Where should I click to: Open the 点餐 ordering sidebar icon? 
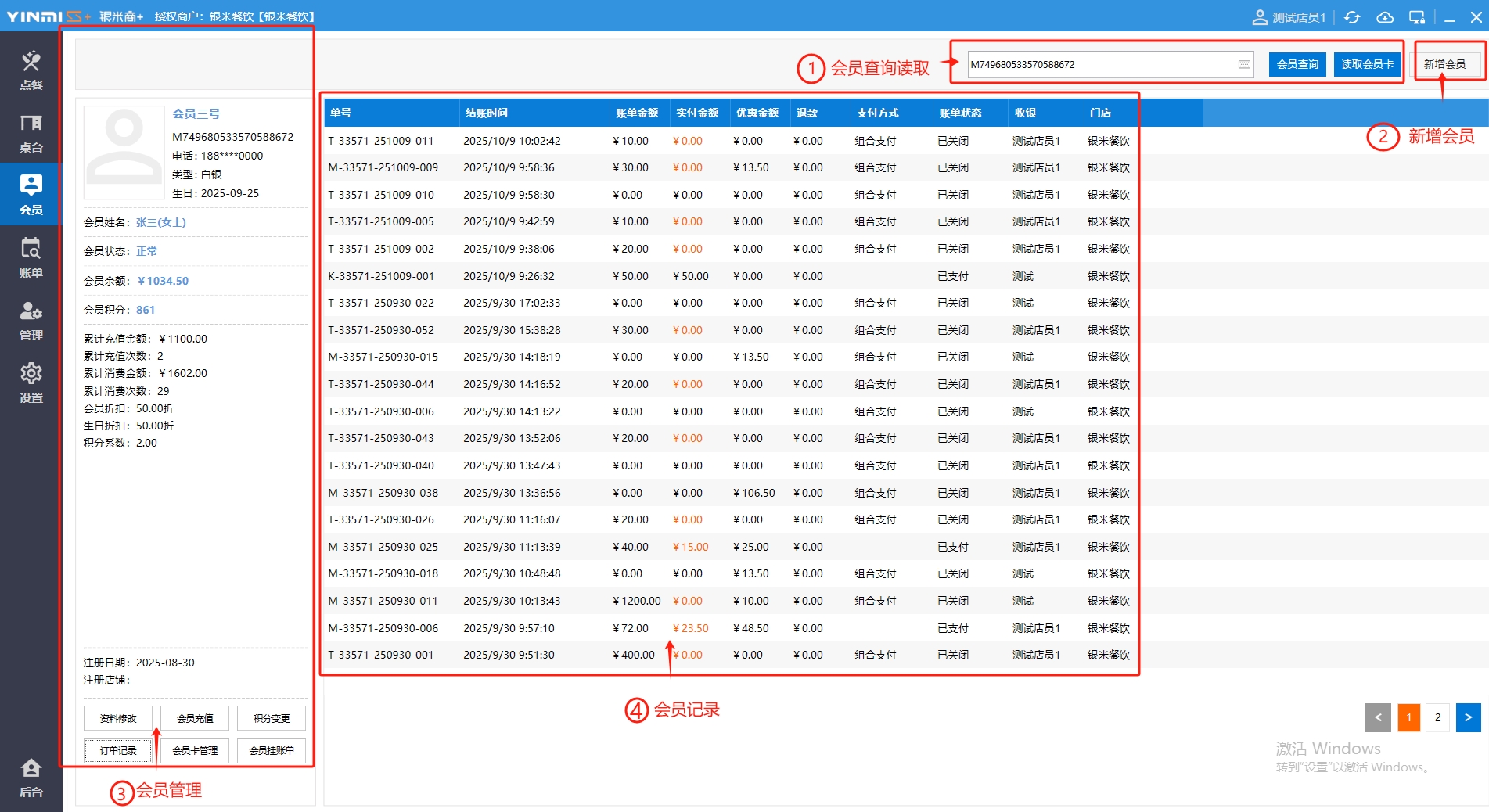pos(31,70)
